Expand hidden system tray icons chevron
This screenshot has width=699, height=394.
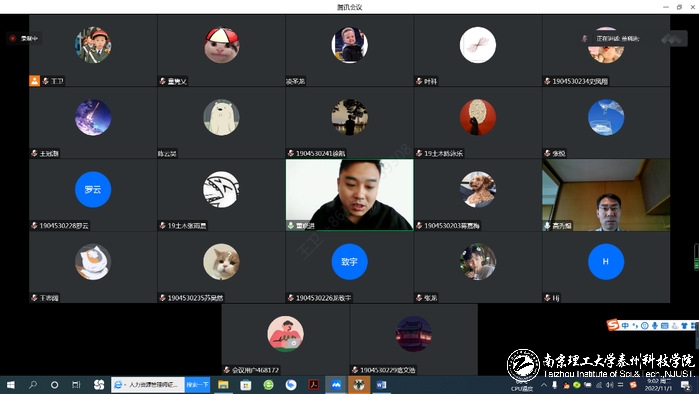544,385
